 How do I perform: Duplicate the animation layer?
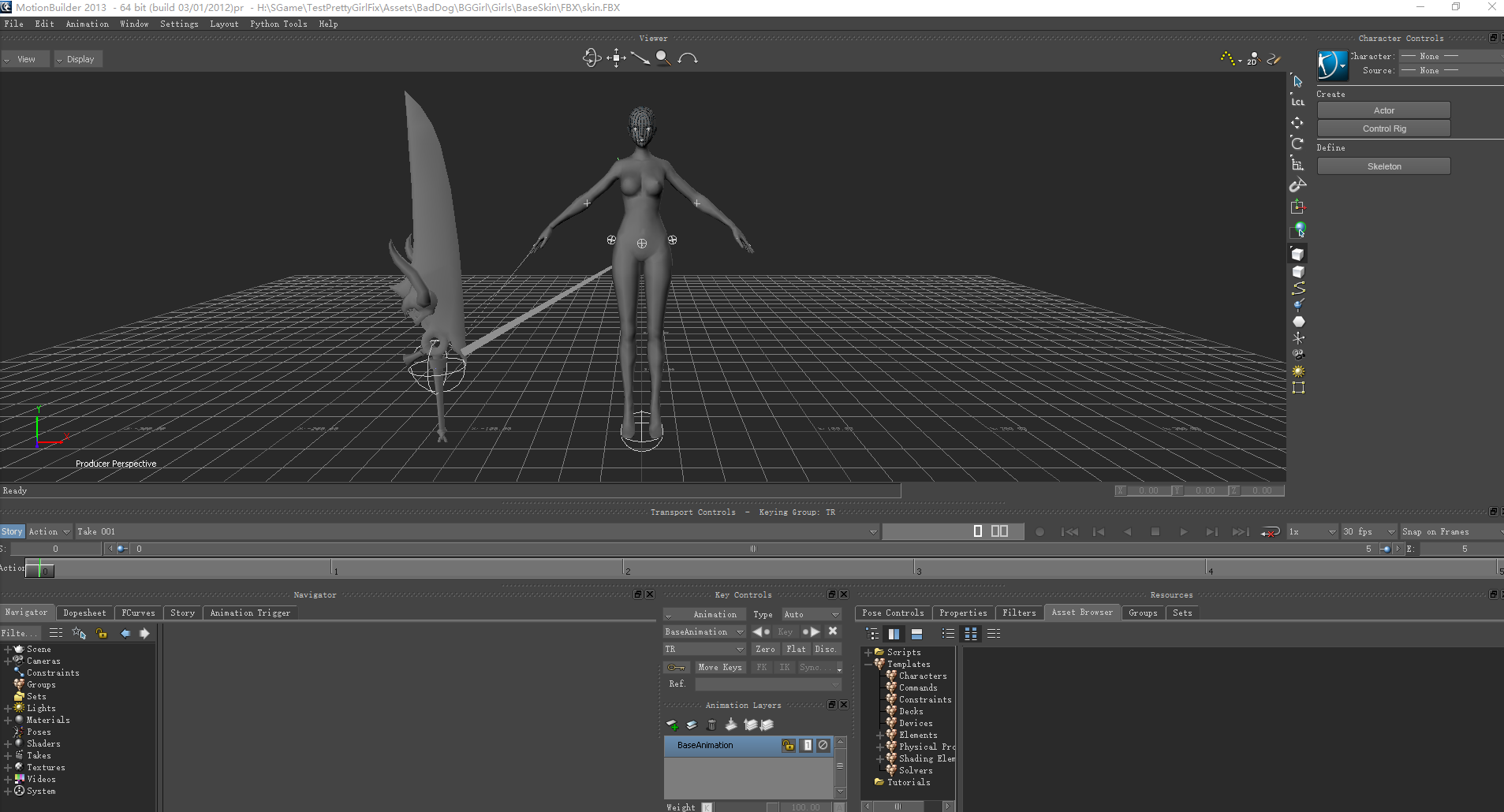coord(692,724)
